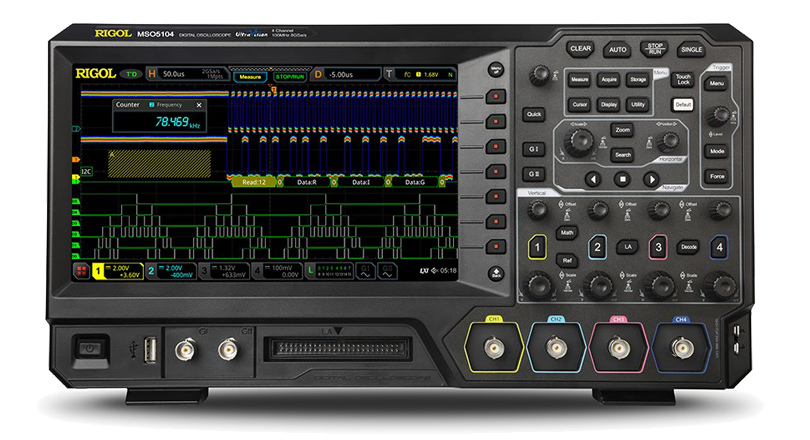Viewport: 810px width, 440px height.
Task: Tap the on-screen STOP/RUN indicator
Action: [x=290, y=77]
